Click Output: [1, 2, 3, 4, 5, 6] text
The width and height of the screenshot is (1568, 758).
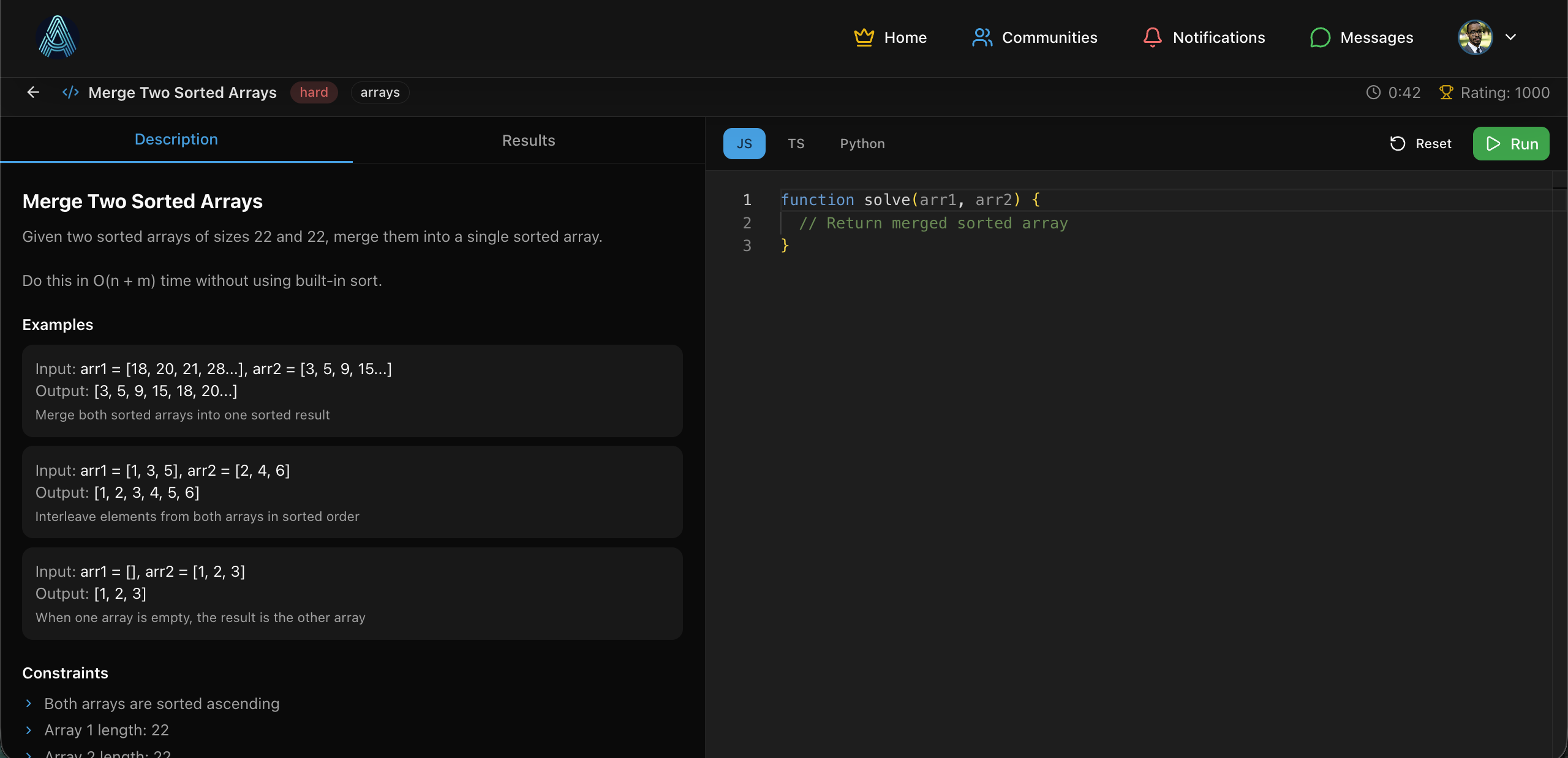coord(117,492)
